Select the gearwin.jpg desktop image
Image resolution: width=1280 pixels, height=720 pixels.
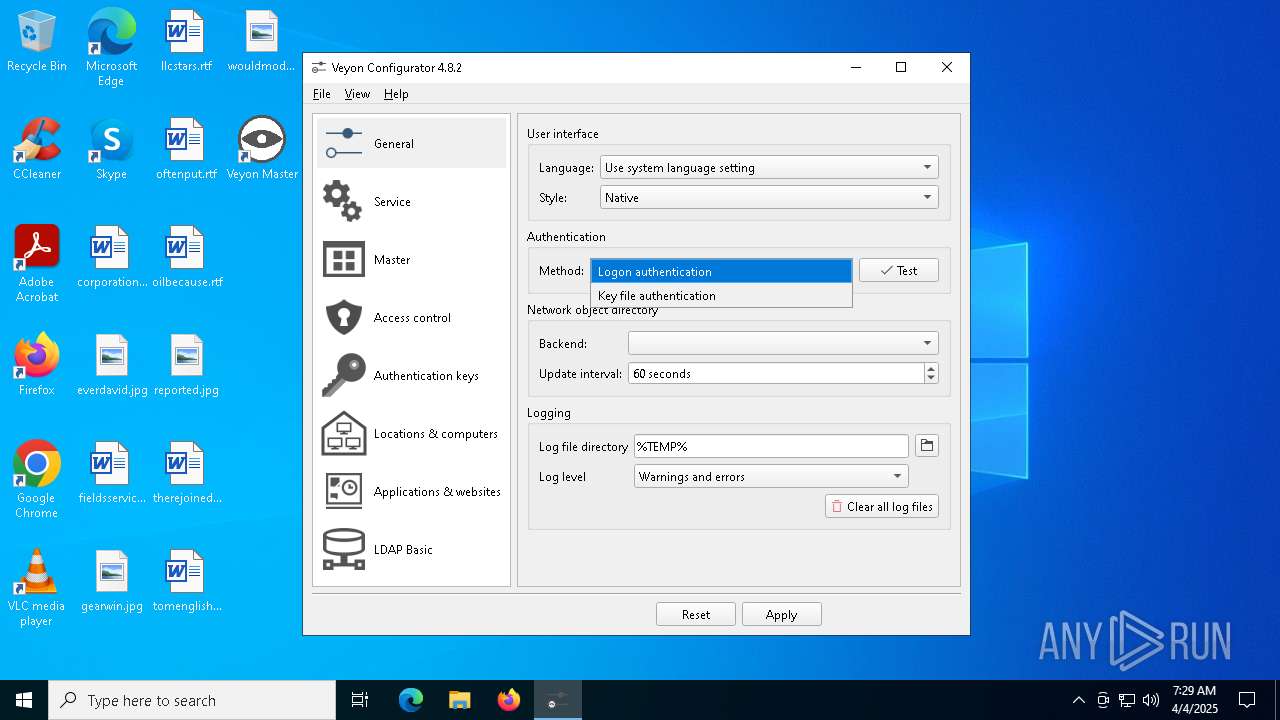(111, 582)
